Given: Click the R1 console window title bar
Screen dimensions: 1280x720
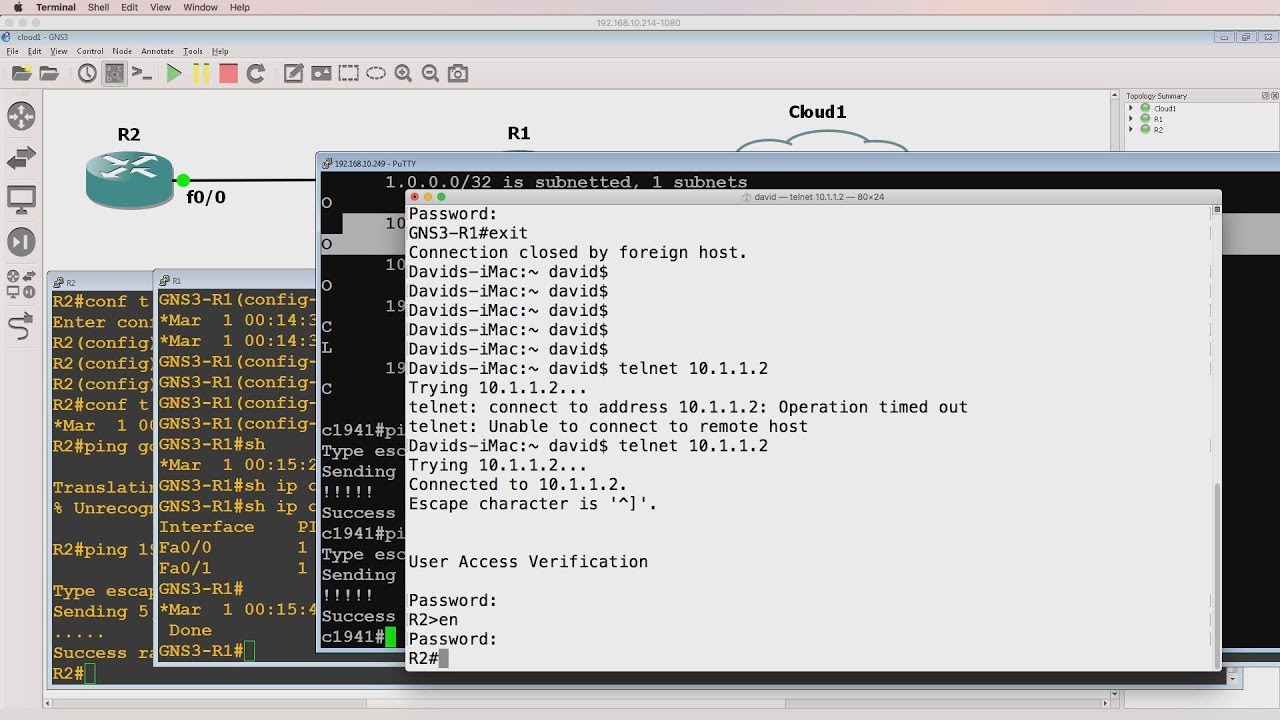Looking at the screenshot, I should click(235, 281).
